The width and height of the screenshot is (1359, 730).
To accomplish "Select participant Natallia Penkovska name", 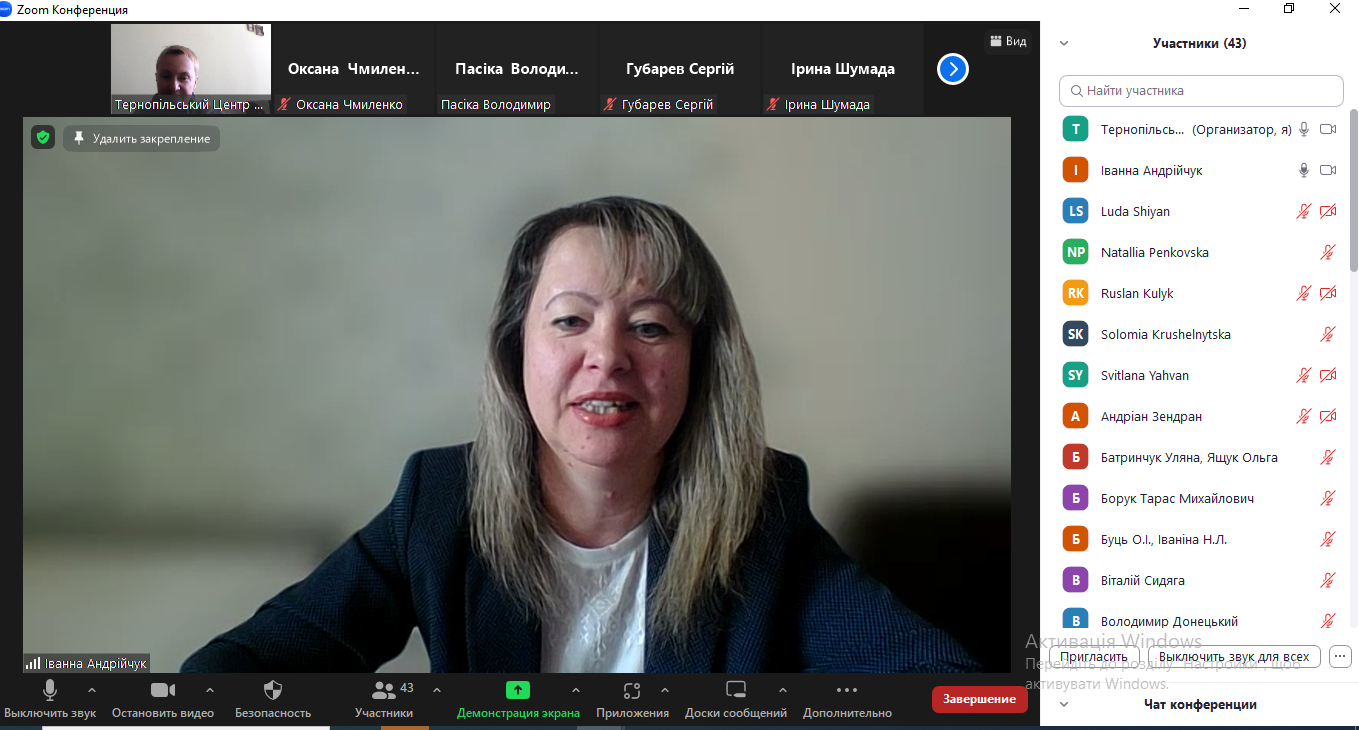I will (1154, 252).
